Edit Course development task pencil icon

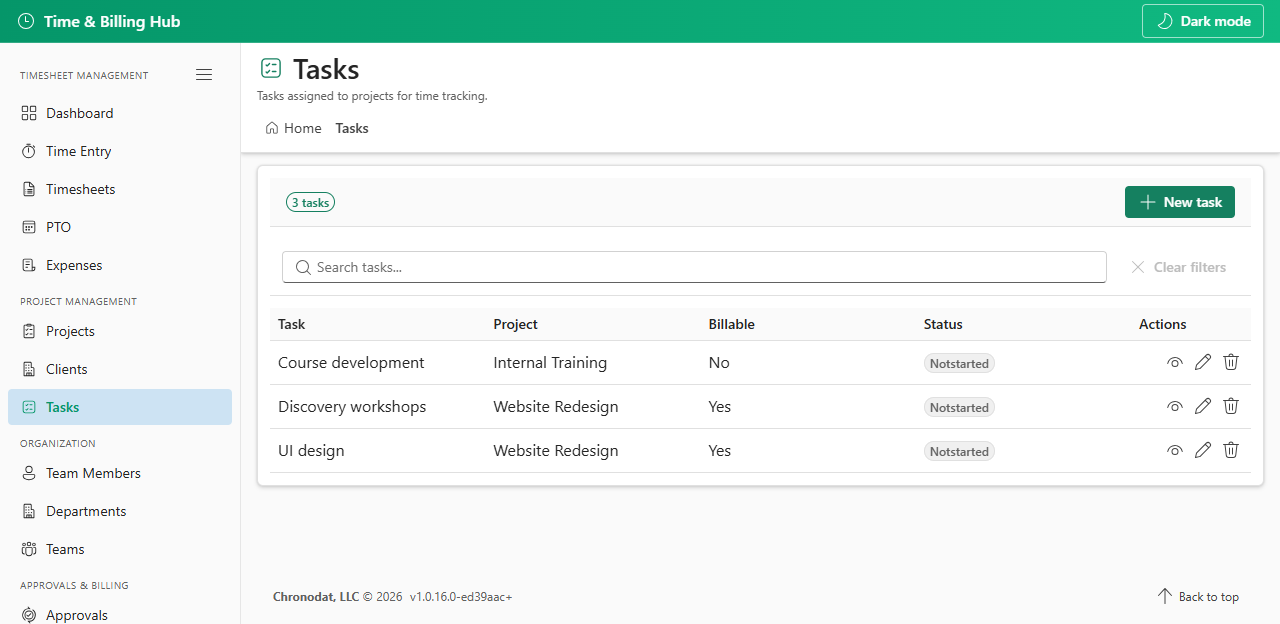(x=1203, y=362)
